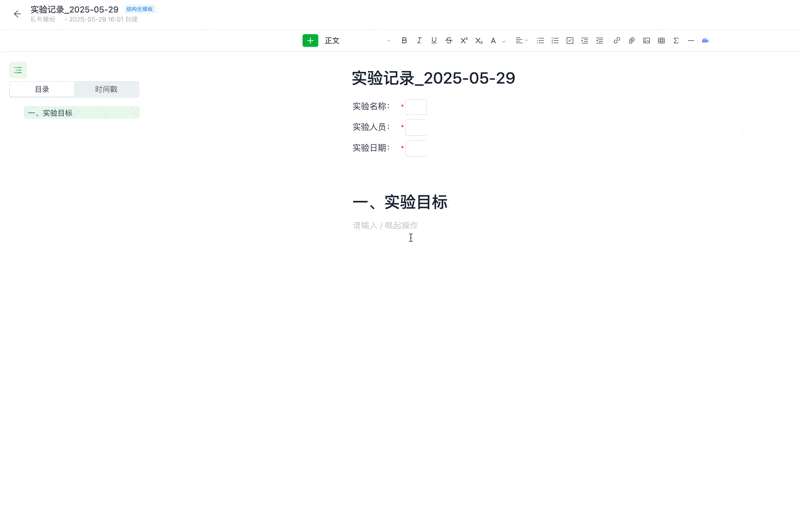This screenshot has width=800, height=505.
Task: Expand the font color options arrow
Action: point(504,41)
